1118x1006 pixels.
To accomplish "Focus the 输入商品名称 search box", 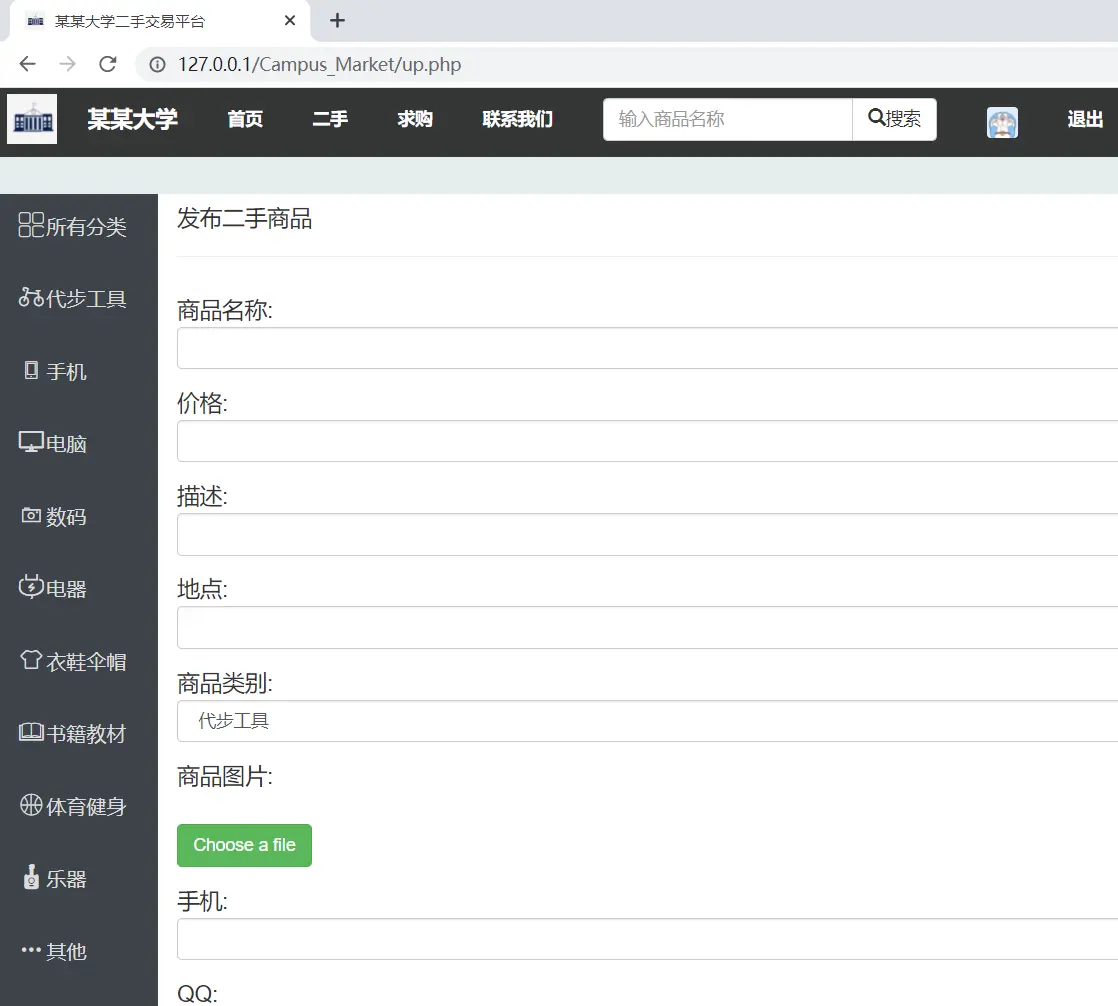I will click(x=727, y=119).
